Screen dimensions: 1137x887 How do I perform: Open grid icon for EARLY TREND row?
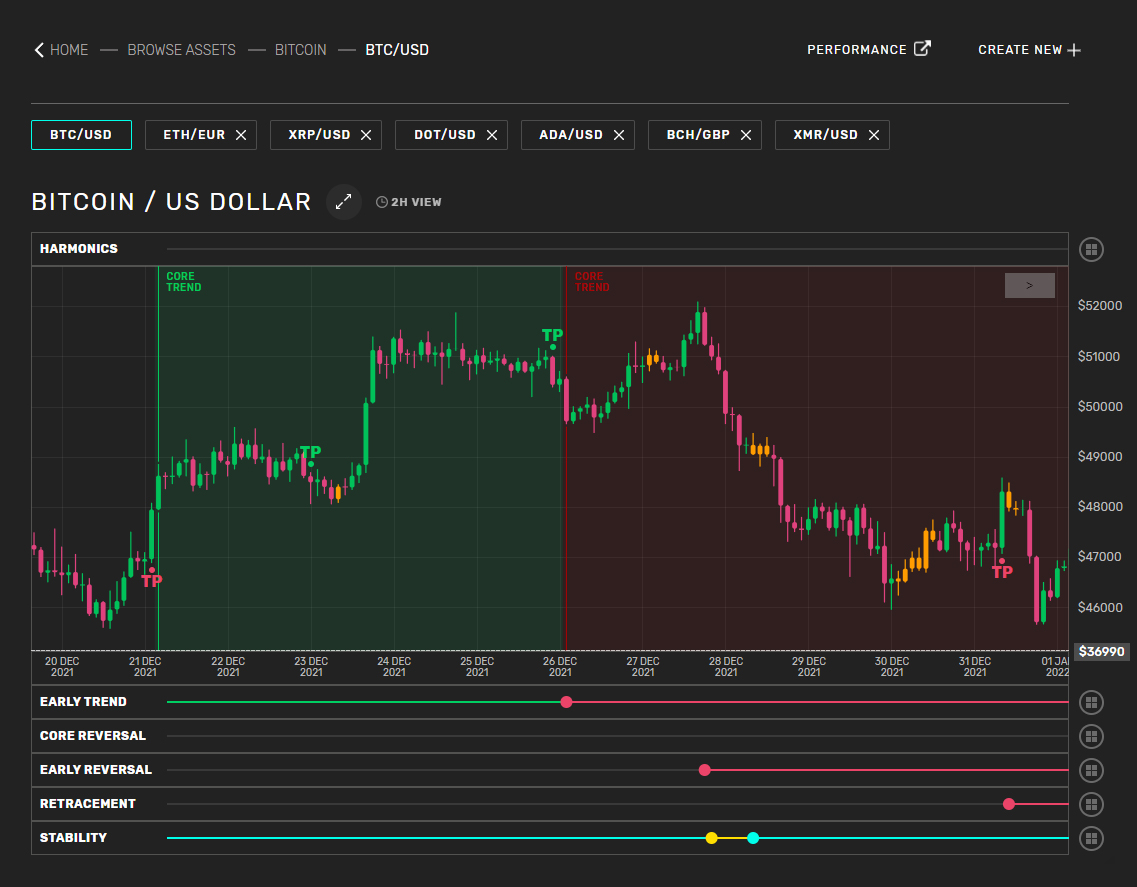(x=1091, y=702)
